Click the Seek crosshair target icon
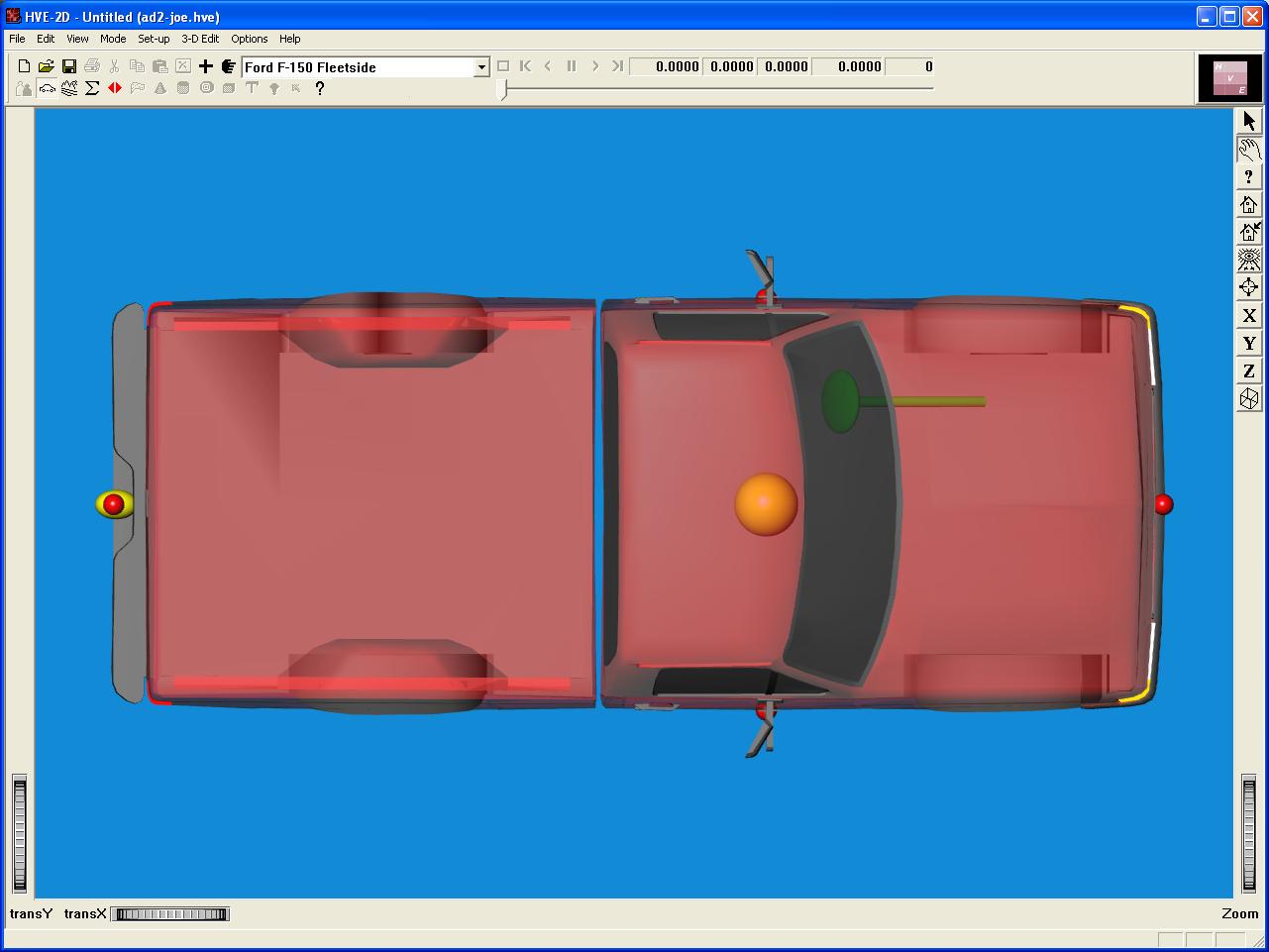The width and height of the screenshot is (1269, 952). pyautogui.click(x=1248, y=287)
